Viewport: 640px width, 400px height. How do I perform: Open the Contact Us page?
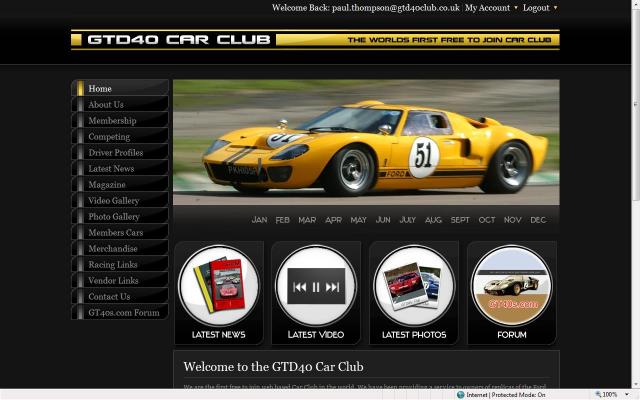120,296
